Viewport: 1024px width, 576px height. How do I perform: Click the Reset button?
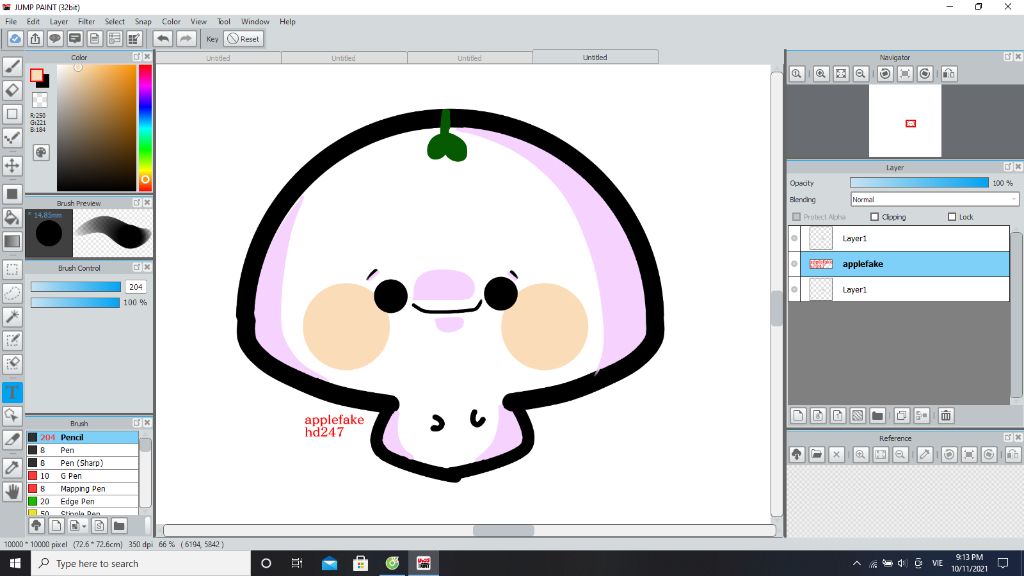pos(244,39)
